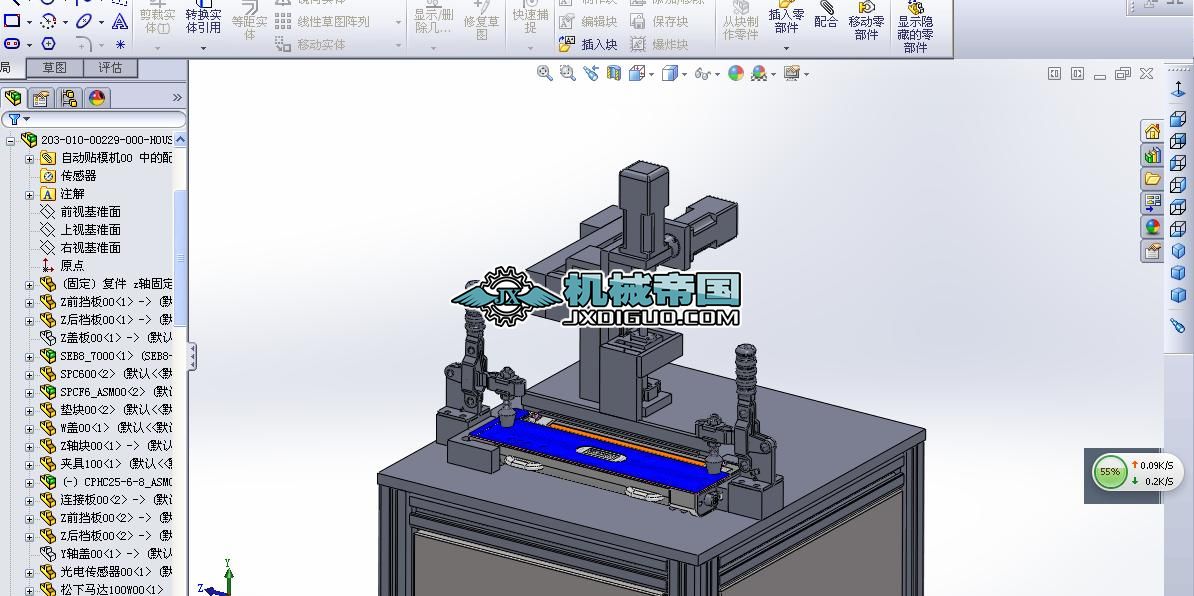Click Insert Components (插入零部件) tool
Image resolution: width=1194 pixels, height=596 pixels.
coord(787,17)
